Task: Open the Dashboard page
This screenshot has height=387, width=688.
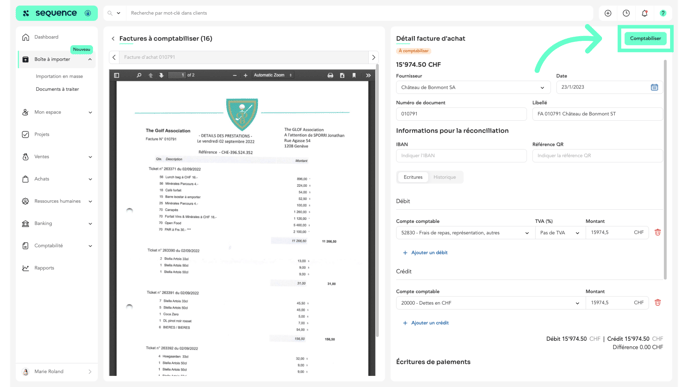Action: click(x=46, y=37)
